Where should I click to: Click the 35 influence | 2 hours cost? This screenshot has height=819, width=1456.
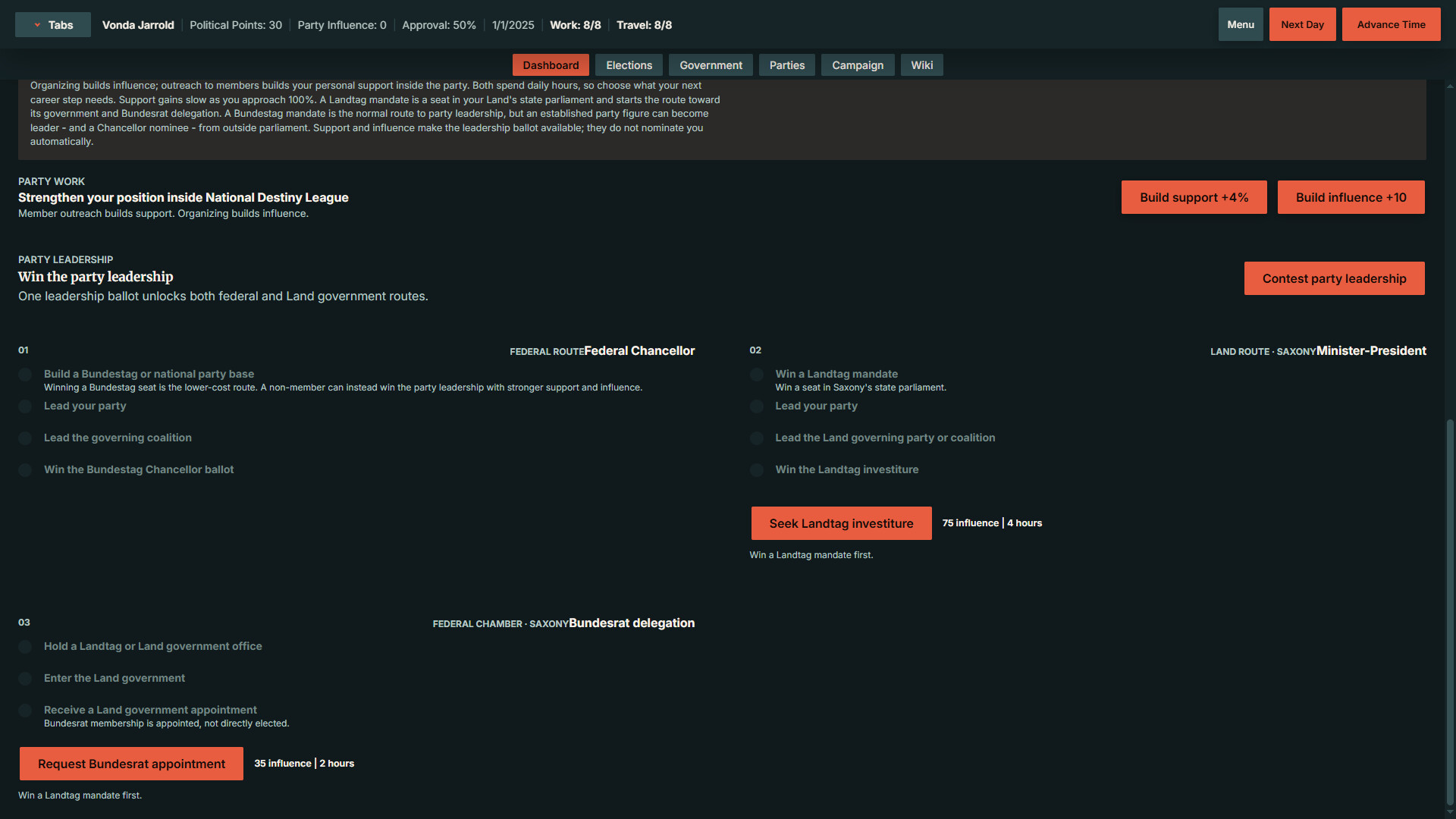tap(304, 764)
